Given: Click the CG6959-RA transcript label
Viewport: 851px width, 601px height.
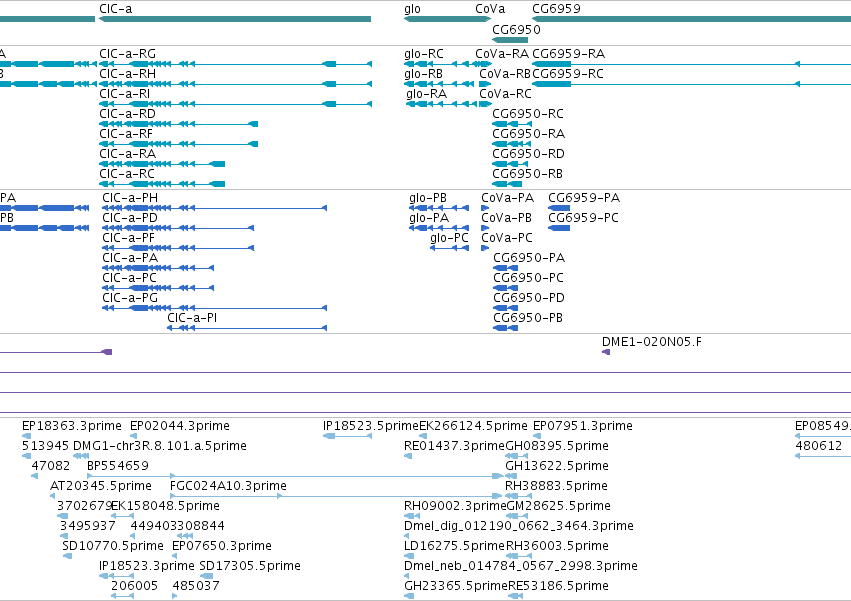Looking at the screenshot, I should pos(569,54).
